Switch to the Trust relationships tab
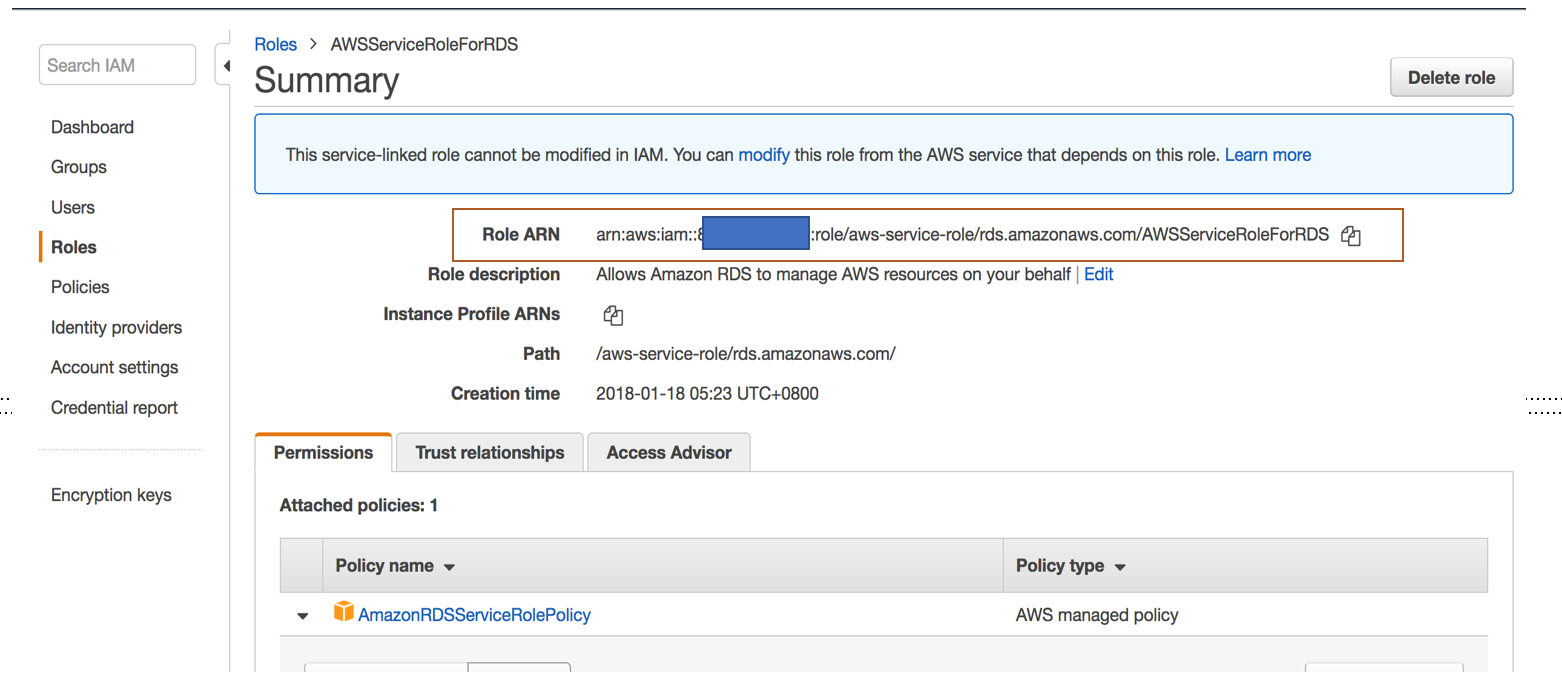This screenshot has width=1562, height=682. pyautogui.click(x=490, y=452)
